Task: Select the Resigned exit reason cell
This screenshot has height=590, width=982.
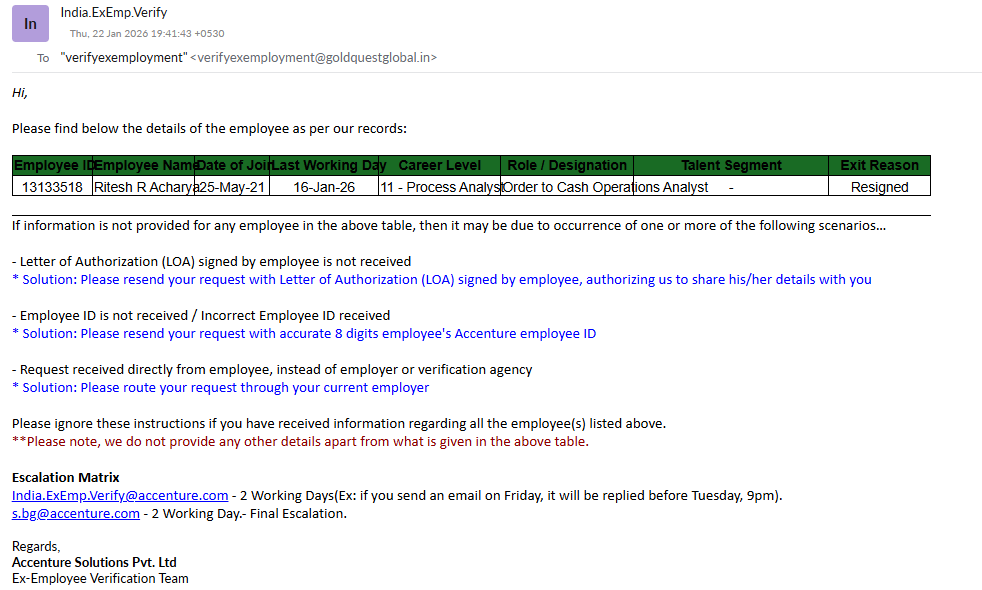Action: click(879, 187)
